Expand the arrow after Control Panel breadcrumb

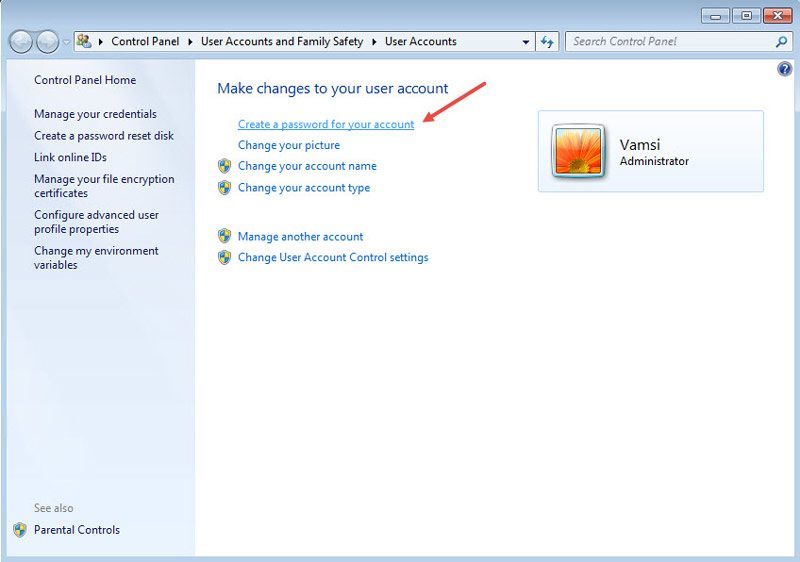coord(190,42)
